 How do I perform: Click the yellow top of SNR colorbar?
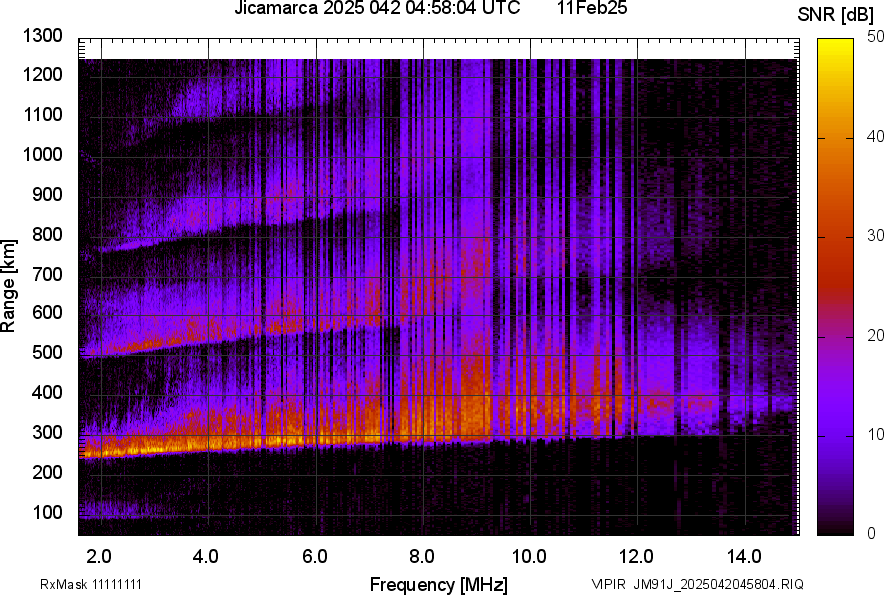click(837, 48)
